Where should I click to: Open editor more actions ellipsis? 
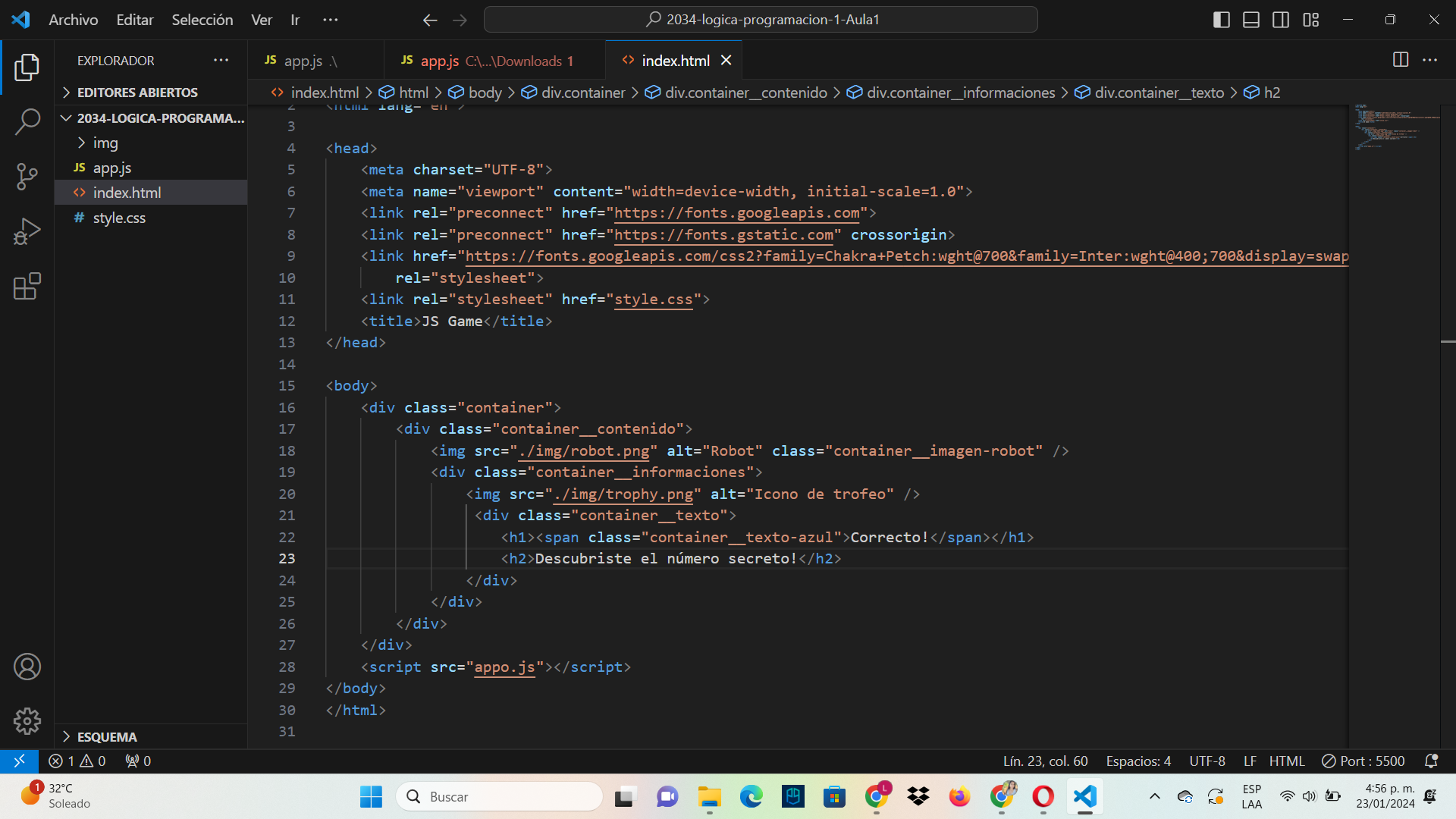[x=1430, y=60]
